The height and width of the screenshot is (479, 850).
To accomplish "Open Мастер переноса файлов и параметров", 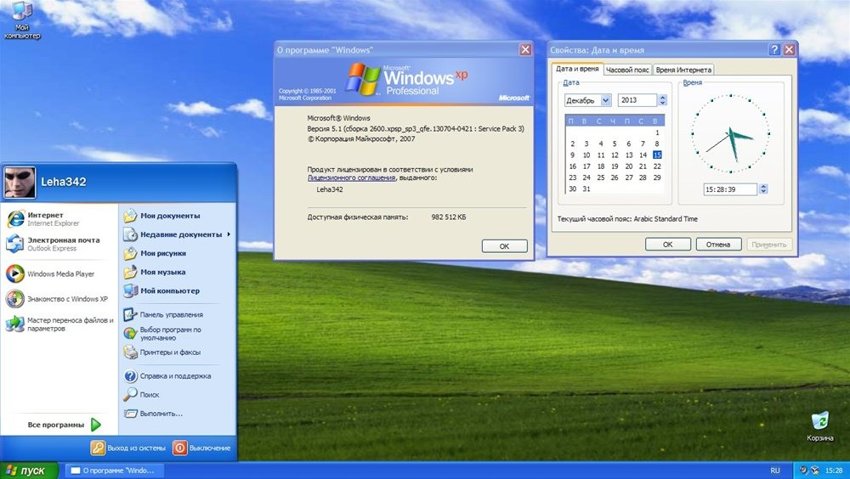I will [x=60, y=324].
